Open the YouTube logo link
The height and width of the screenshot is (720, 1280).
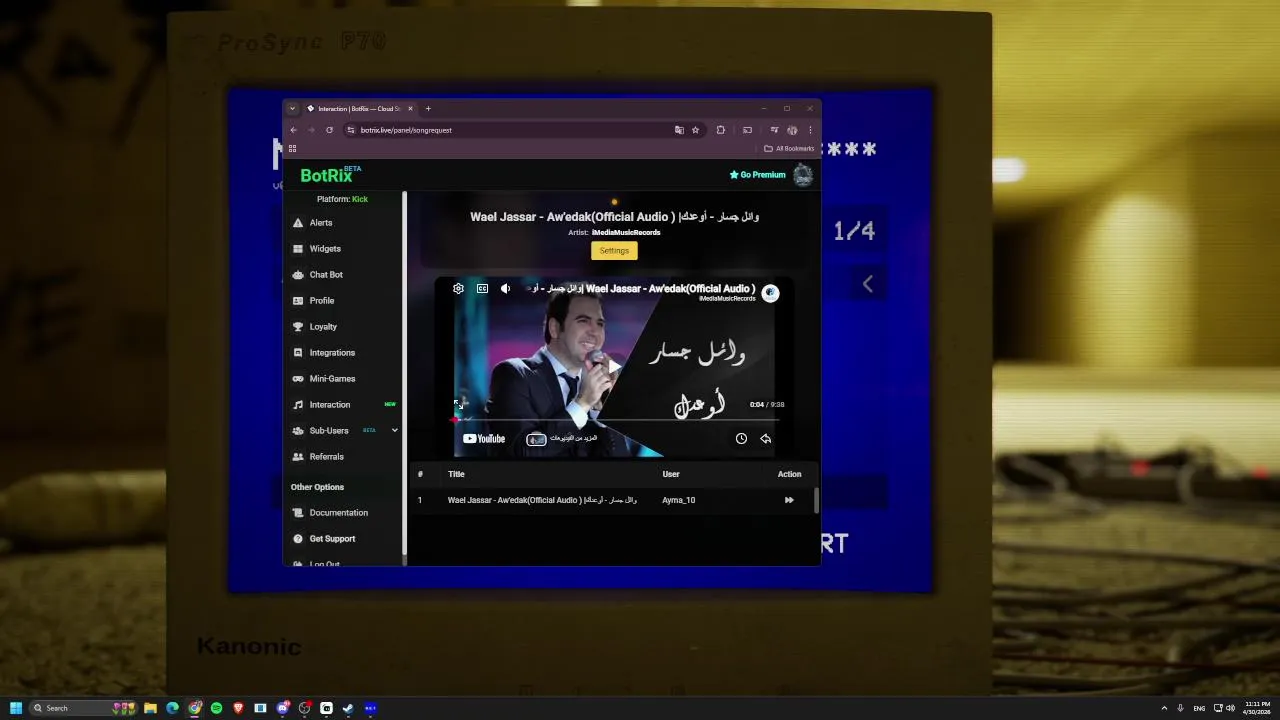(x=484, y=438)
